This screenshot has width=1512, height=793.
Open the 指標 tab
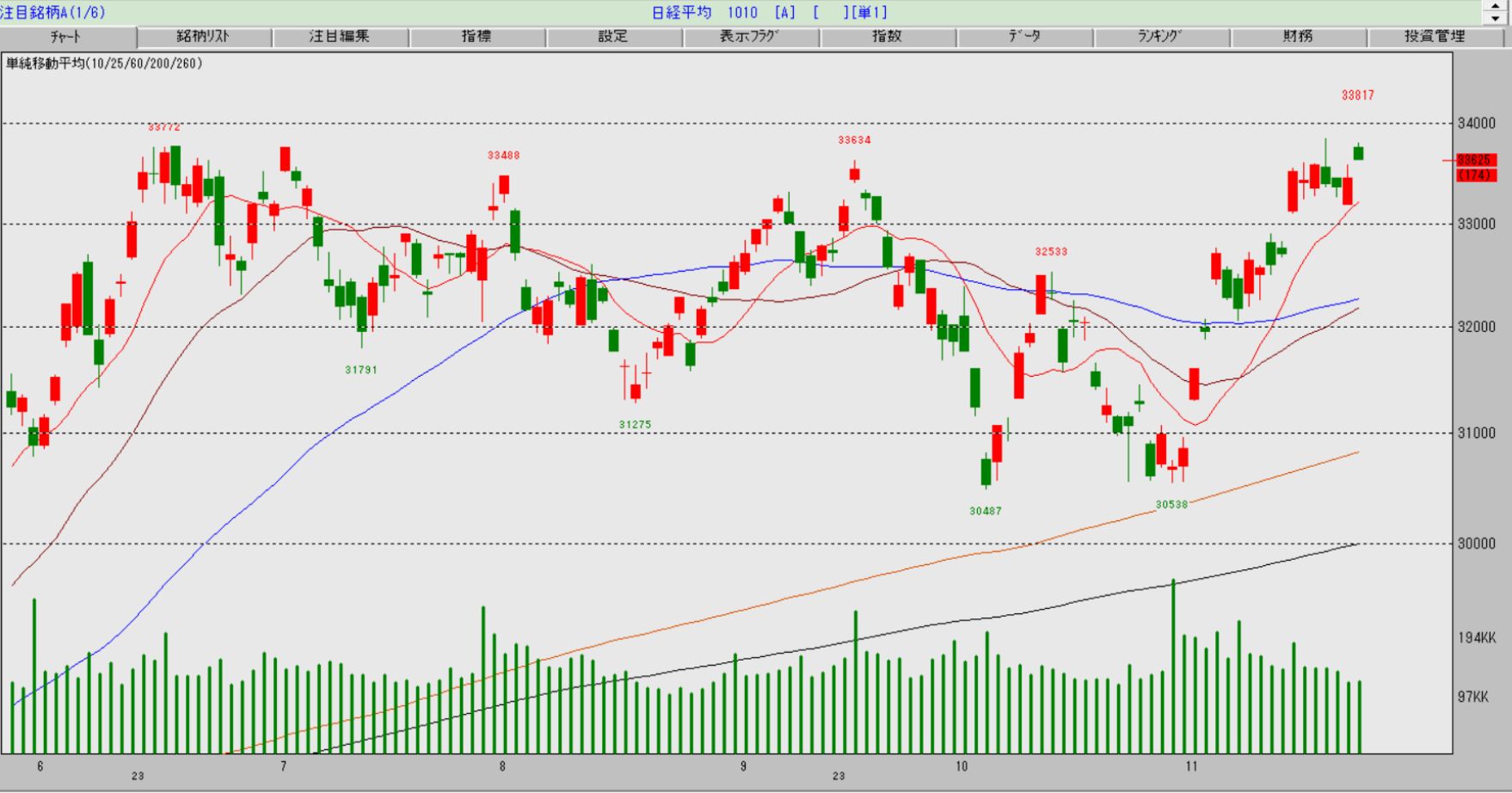tap(477, 37)
